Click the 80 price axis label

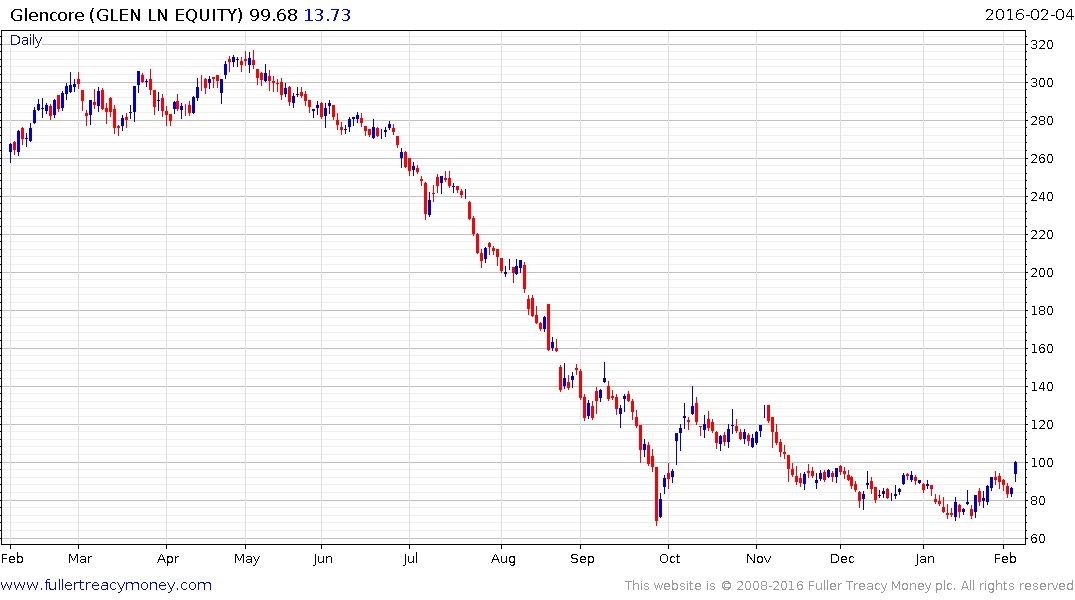[x=1038, y=501]
